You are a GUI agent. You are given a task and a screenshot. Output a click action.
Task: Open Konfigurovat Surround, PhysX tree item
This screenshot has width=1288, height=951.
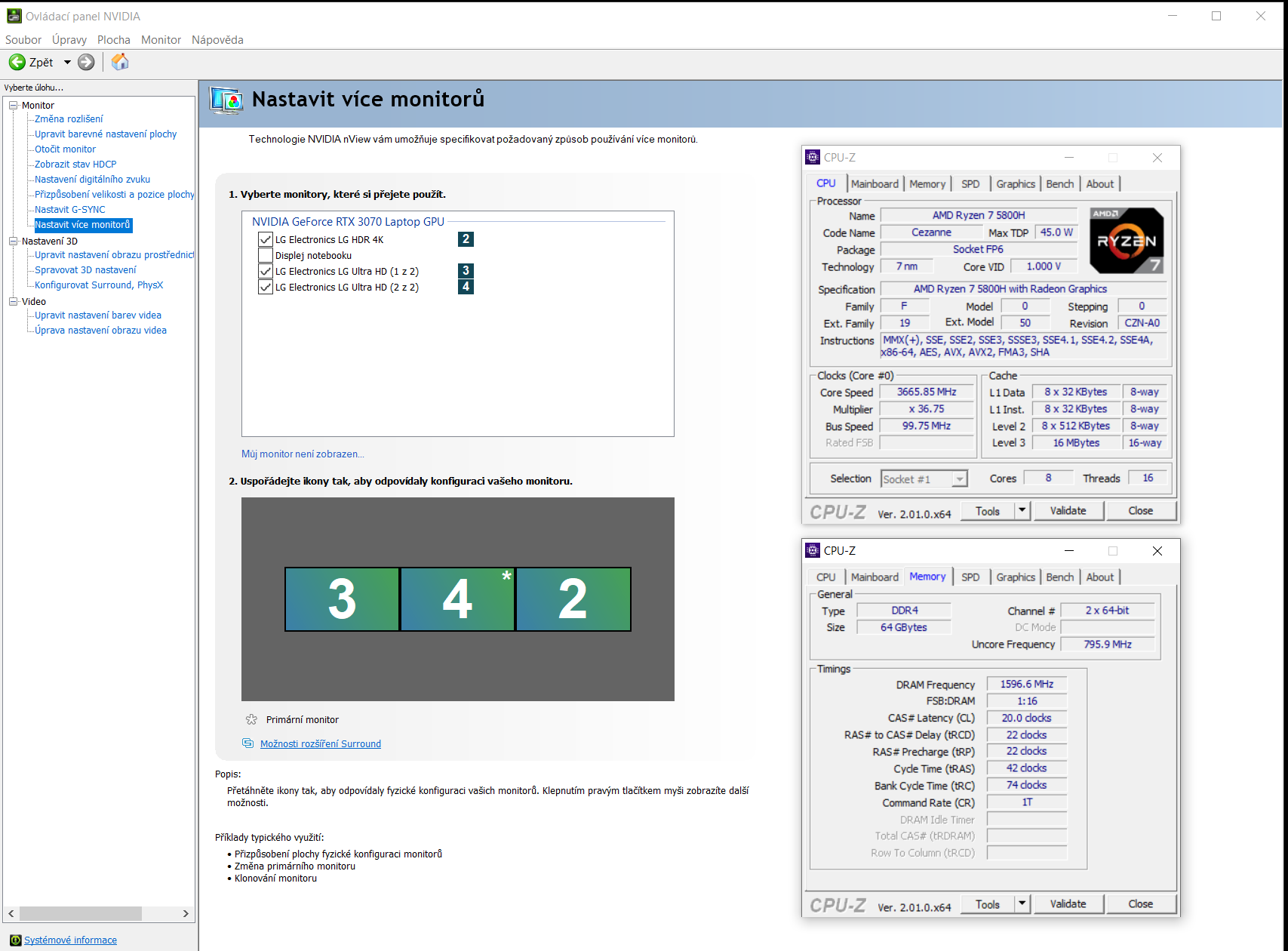click(99, 285)
